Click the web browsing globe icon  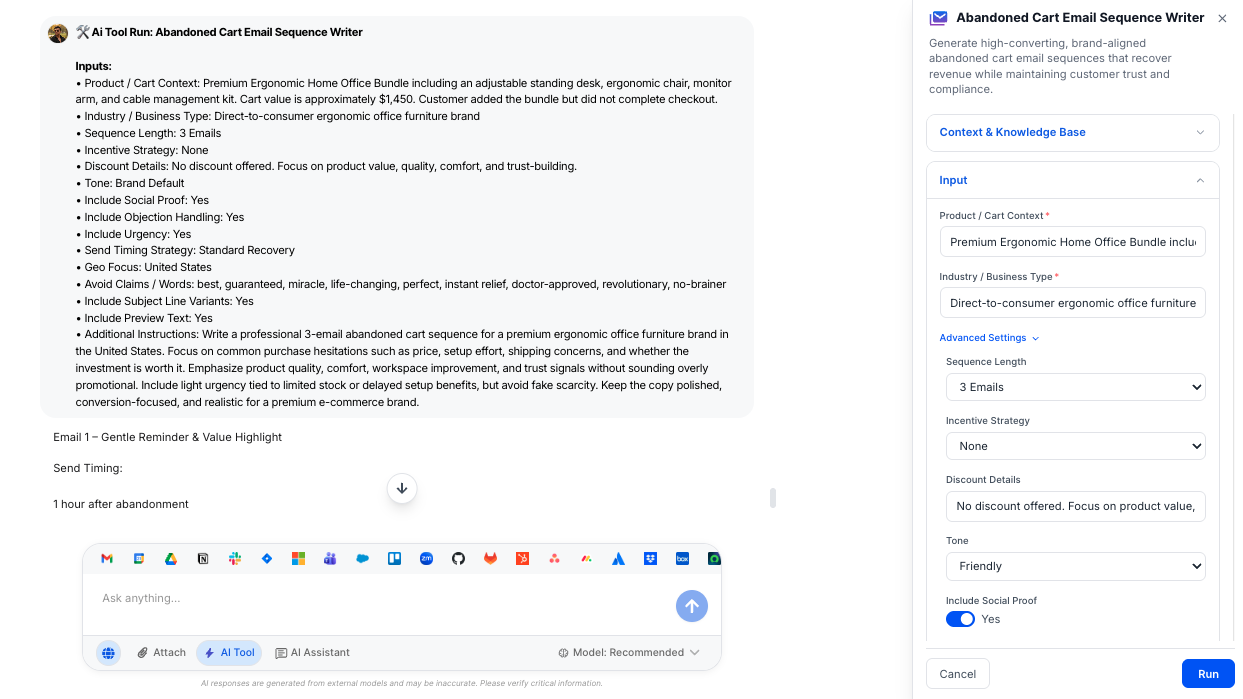click(x=108, y=652)
